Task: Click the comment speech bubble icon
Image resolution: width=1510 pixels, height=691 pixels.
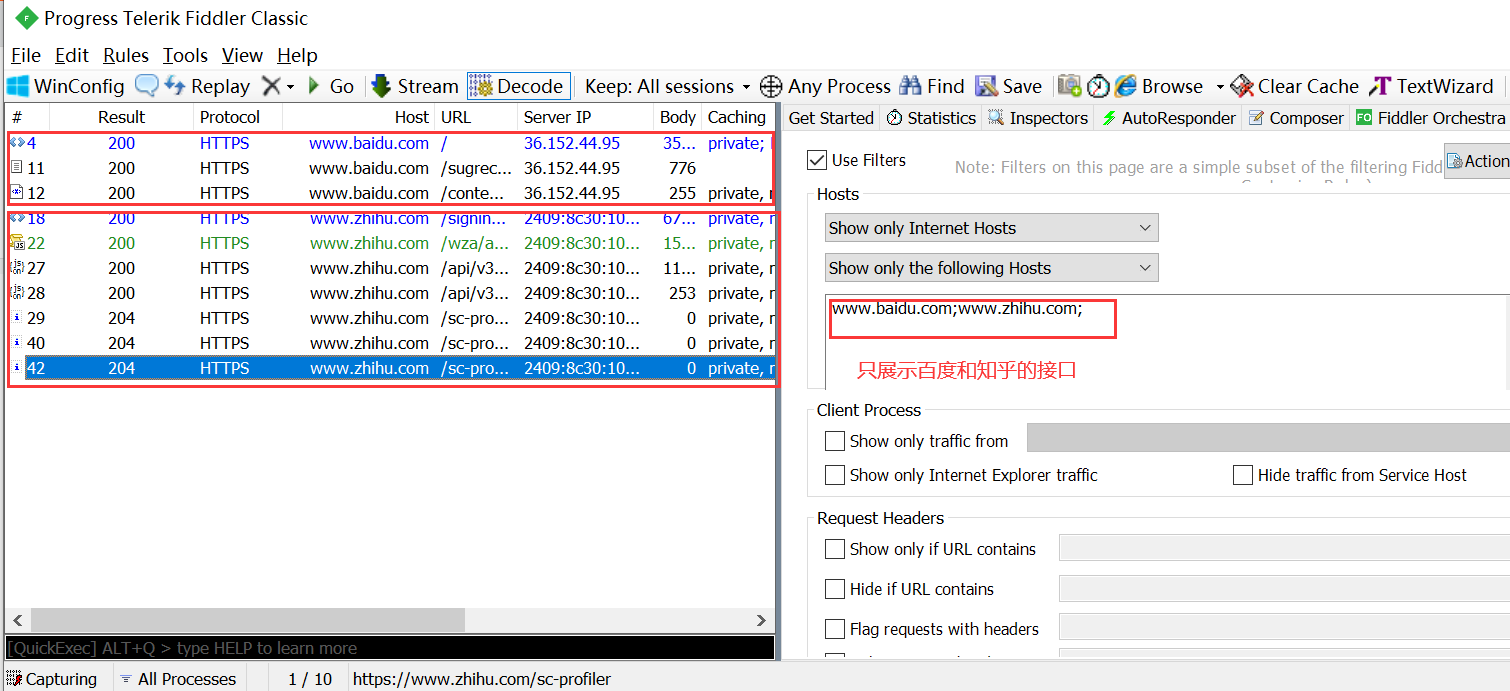Action: pyautogui.click(x=147, y=86)
